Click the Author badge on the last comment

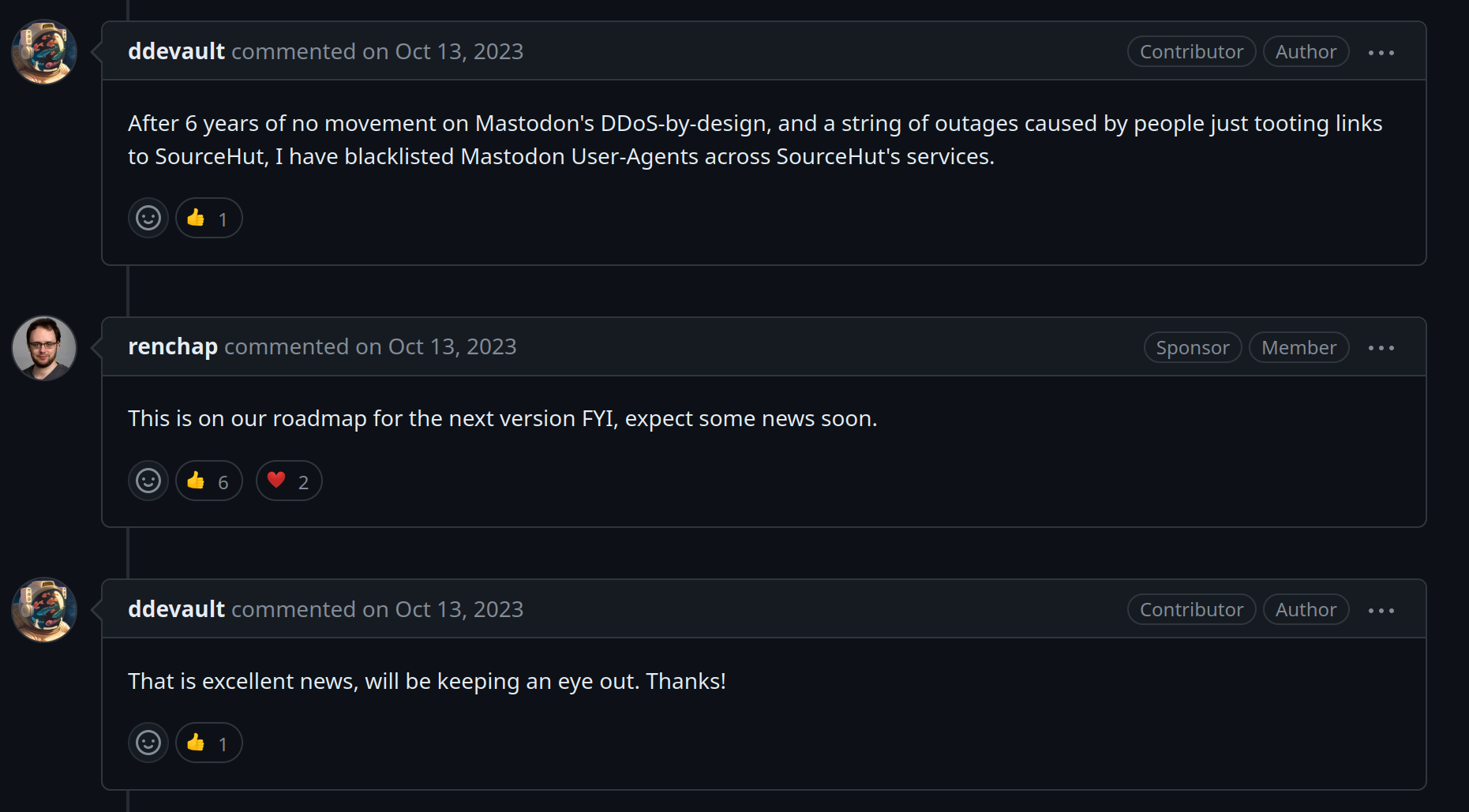pos(1306,609)
